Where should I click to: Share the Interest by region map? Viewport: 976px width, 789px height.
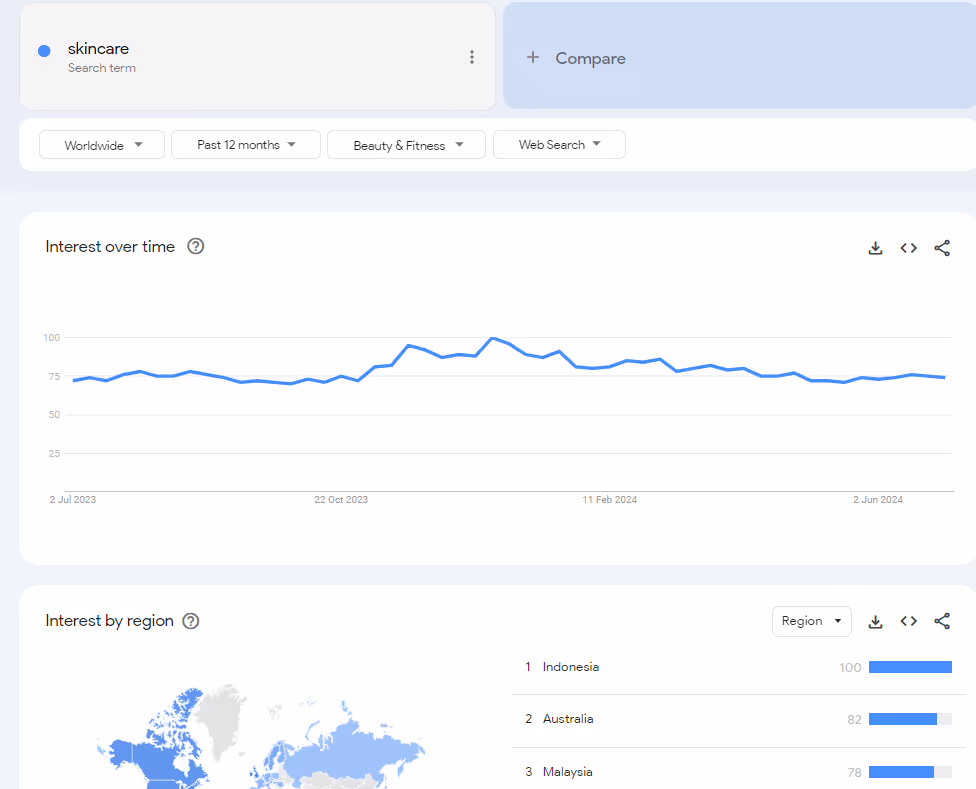(941, 621)
